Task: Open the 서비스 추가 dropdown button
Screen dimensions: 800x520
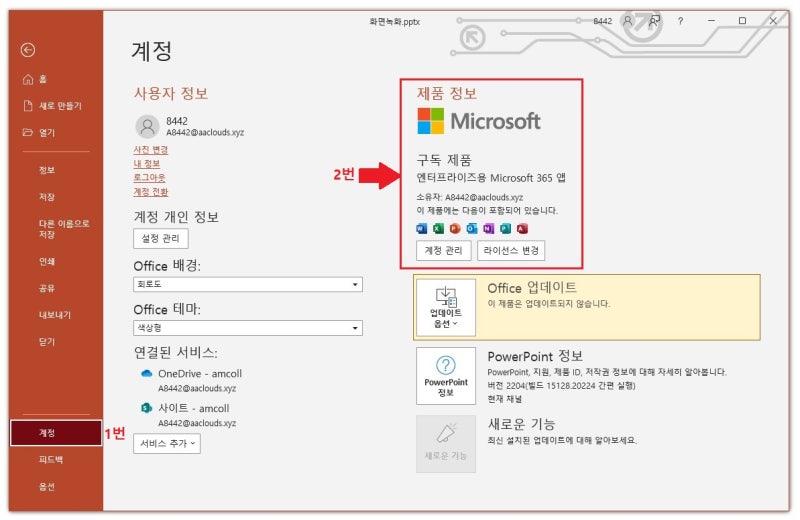Action: (167, 443)
